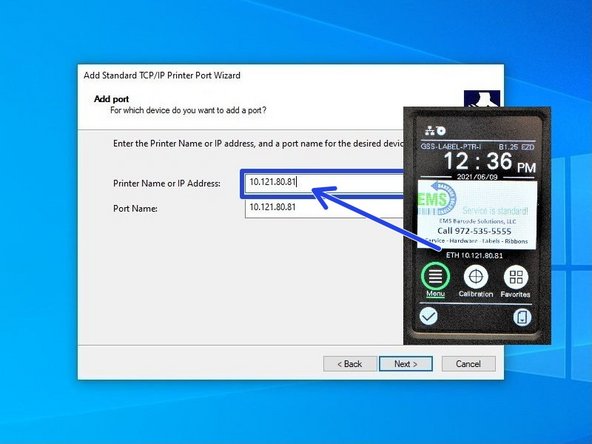Tap the phone icon on the printer display
Viewport: 592px width, 444px height.
pos(522,317)
